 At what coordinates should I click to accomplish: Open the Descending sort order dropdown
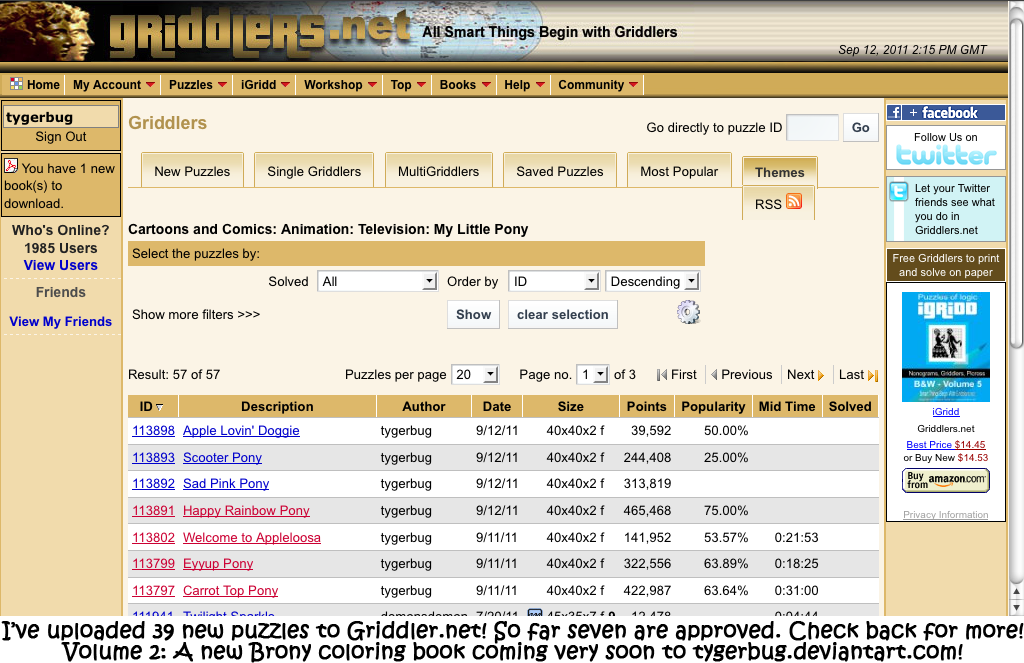coord(652,282)
